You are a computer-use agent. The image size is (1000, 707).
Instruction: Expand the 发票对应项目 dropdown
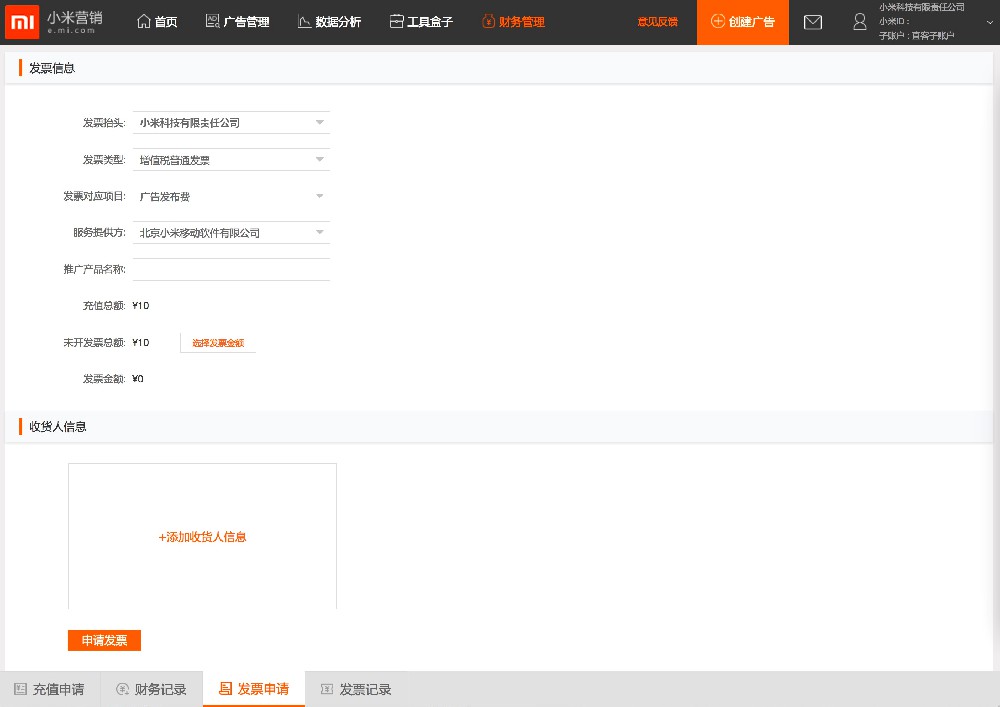231,197
